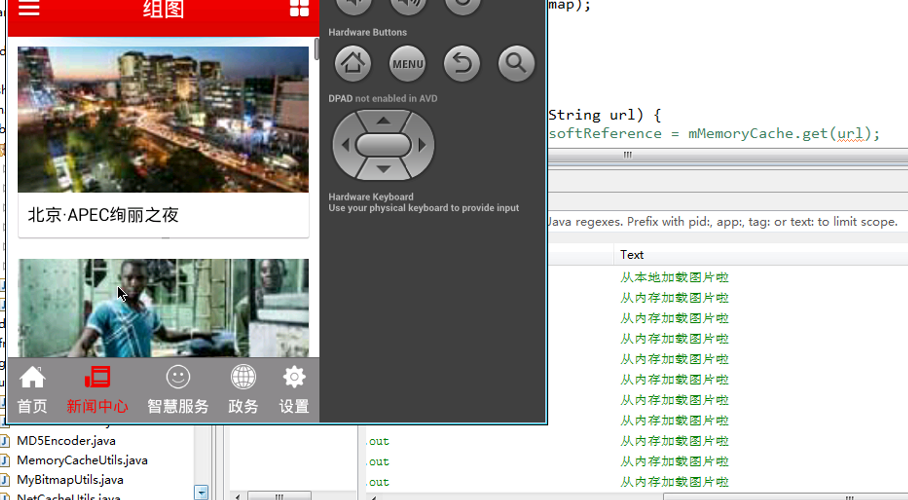
Task: Click the emulator volume up button
Action: click(407, 5)
